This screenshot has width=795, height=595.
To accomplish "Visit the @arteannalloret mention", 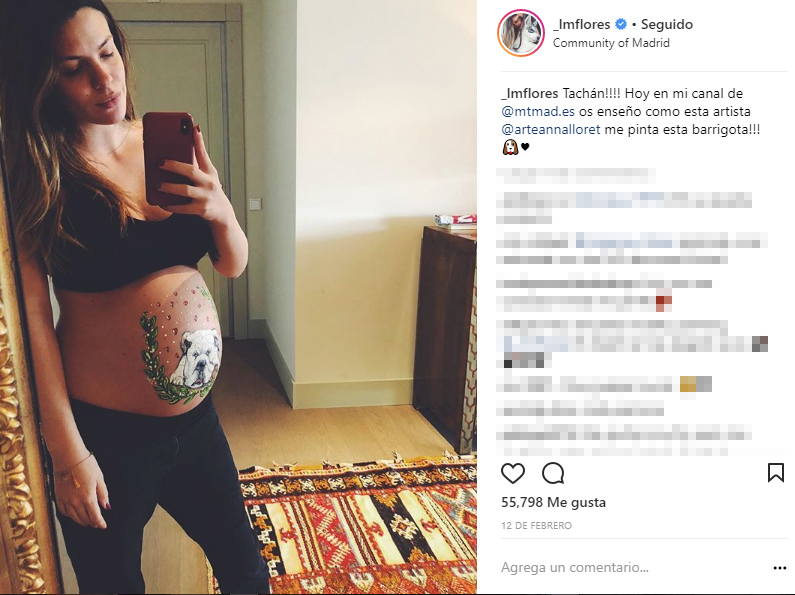I will click(551, 130).
